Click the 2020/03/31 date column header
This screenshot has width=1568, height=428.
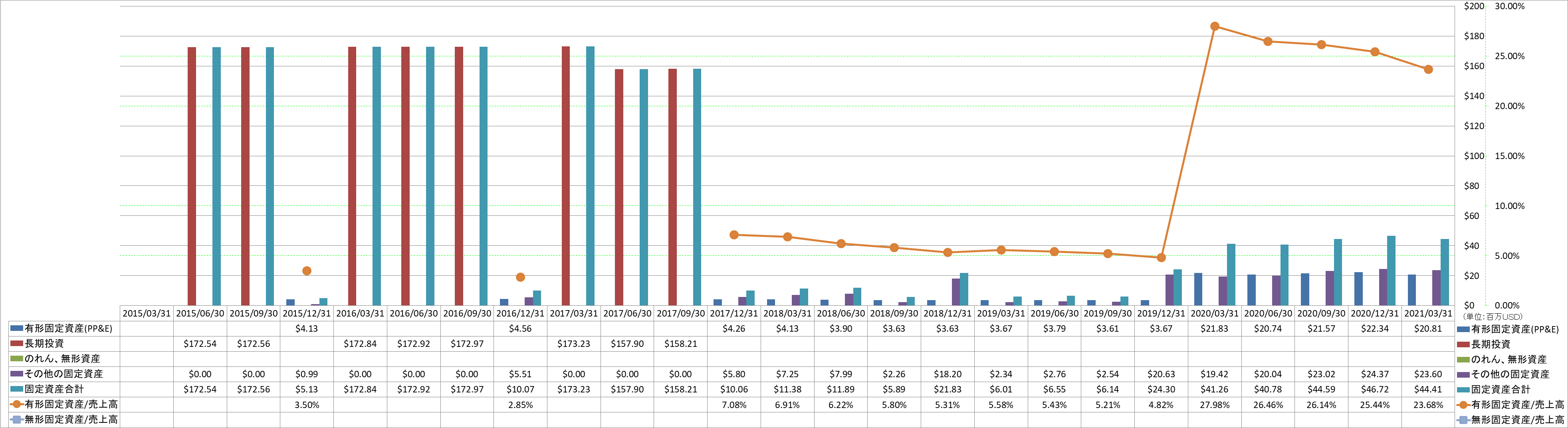point(1214,313)
